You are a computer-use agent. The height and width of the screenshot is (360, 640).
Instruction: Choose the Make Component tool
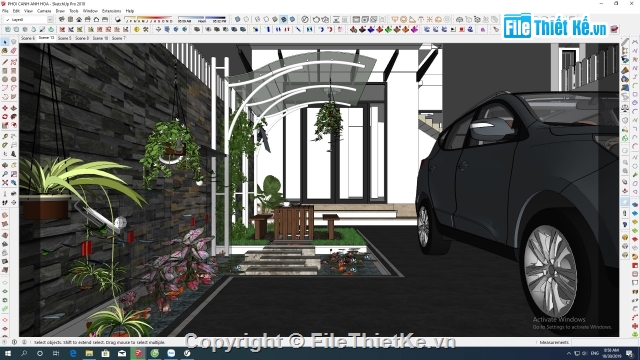pyautogui.click(x=13, y=42)
